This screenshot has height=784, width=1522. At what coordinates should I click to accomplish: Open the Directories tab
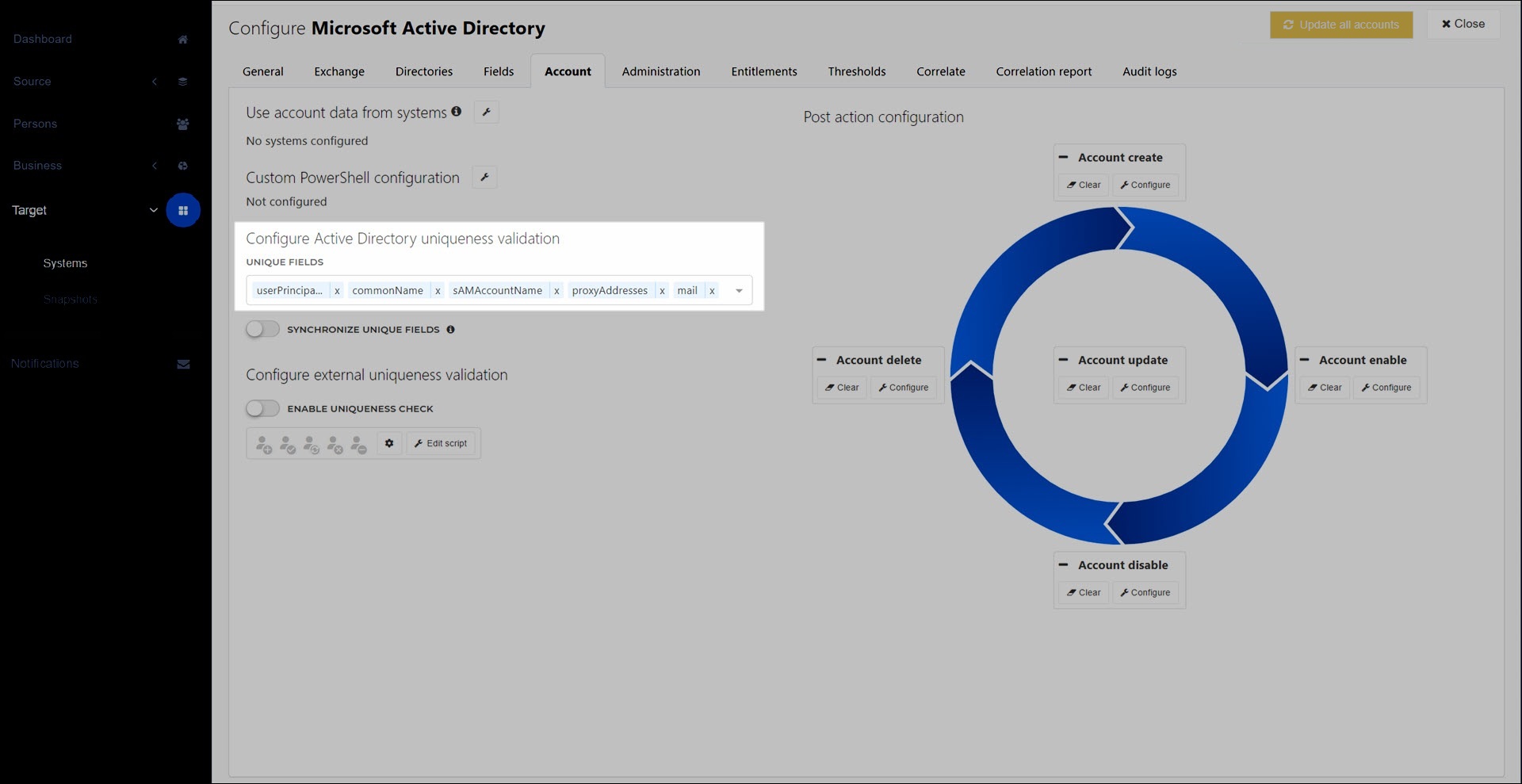click(x=424, y=71)
